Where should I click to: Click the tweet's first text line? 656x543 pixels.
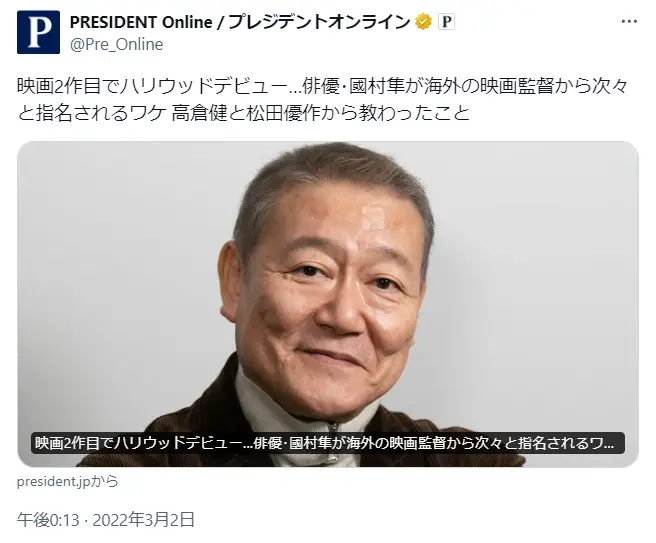click(x=323, y=86)
